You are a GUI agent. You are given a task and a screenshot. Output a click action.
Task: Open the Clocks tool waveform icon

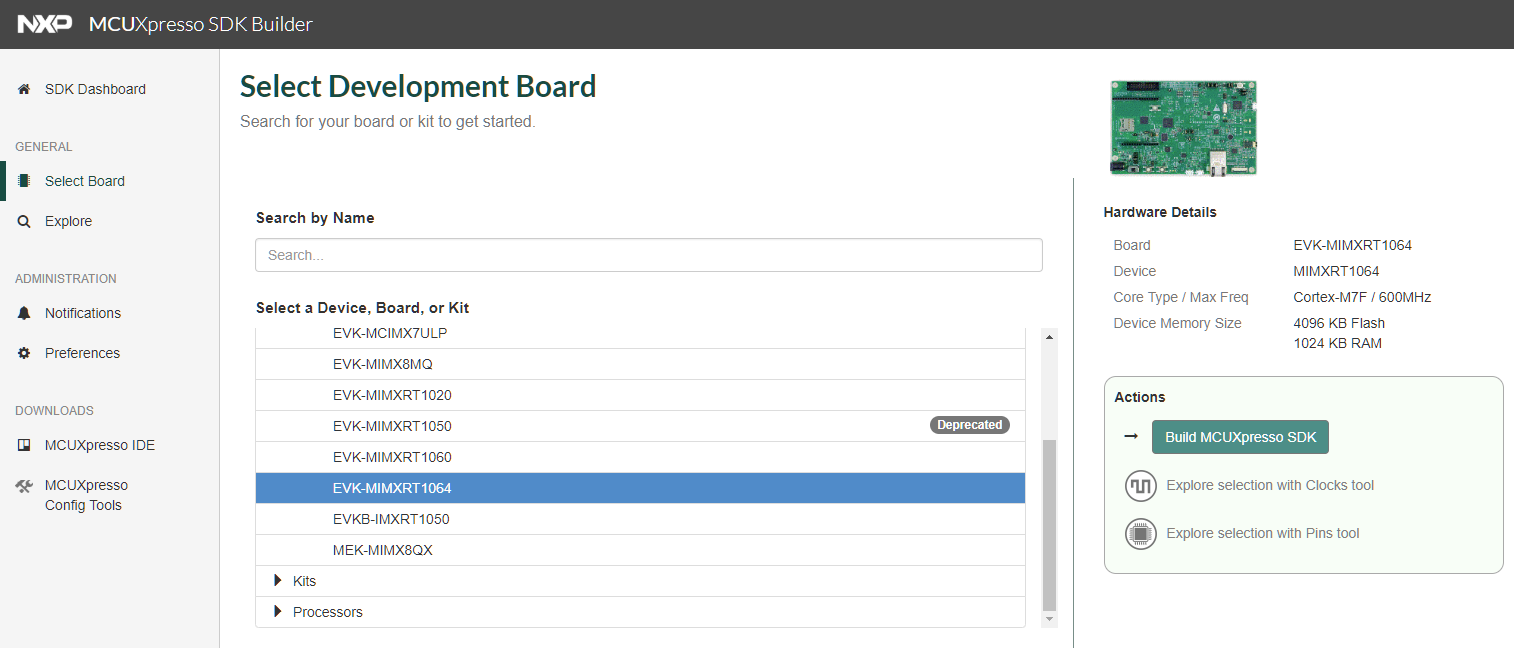1140,486
